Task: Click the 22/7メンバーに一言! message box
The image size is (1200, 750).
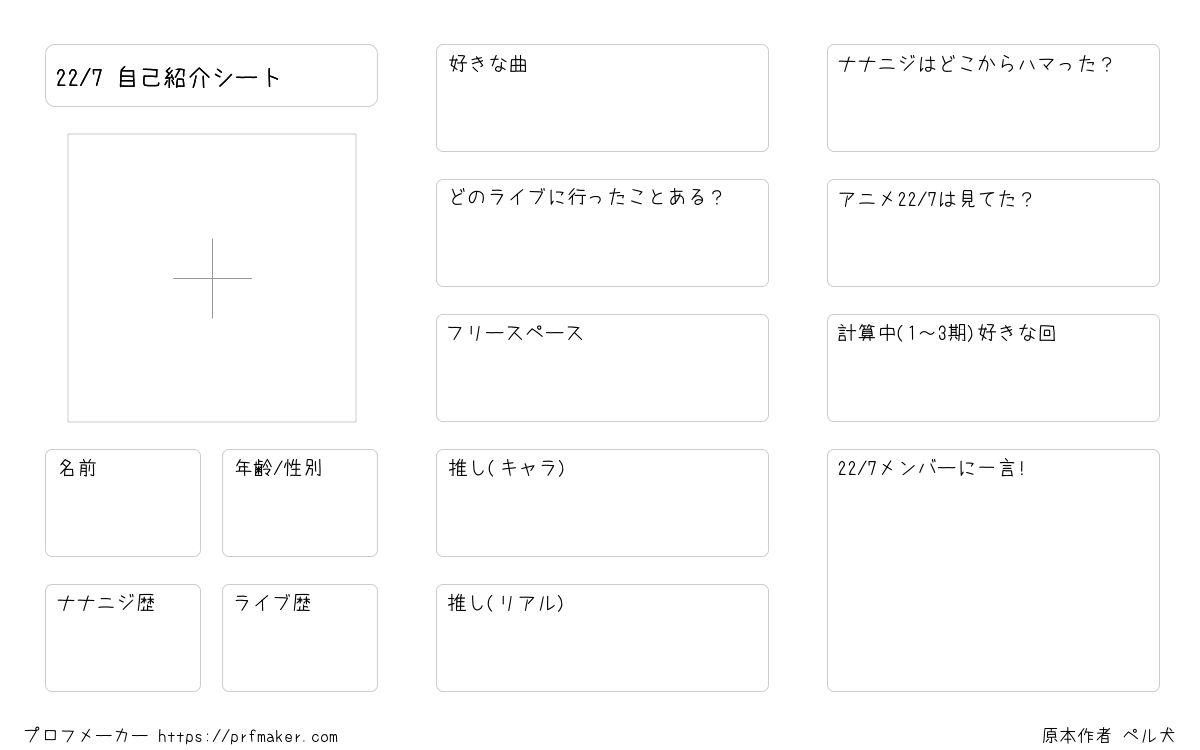Action: [993, 570]
